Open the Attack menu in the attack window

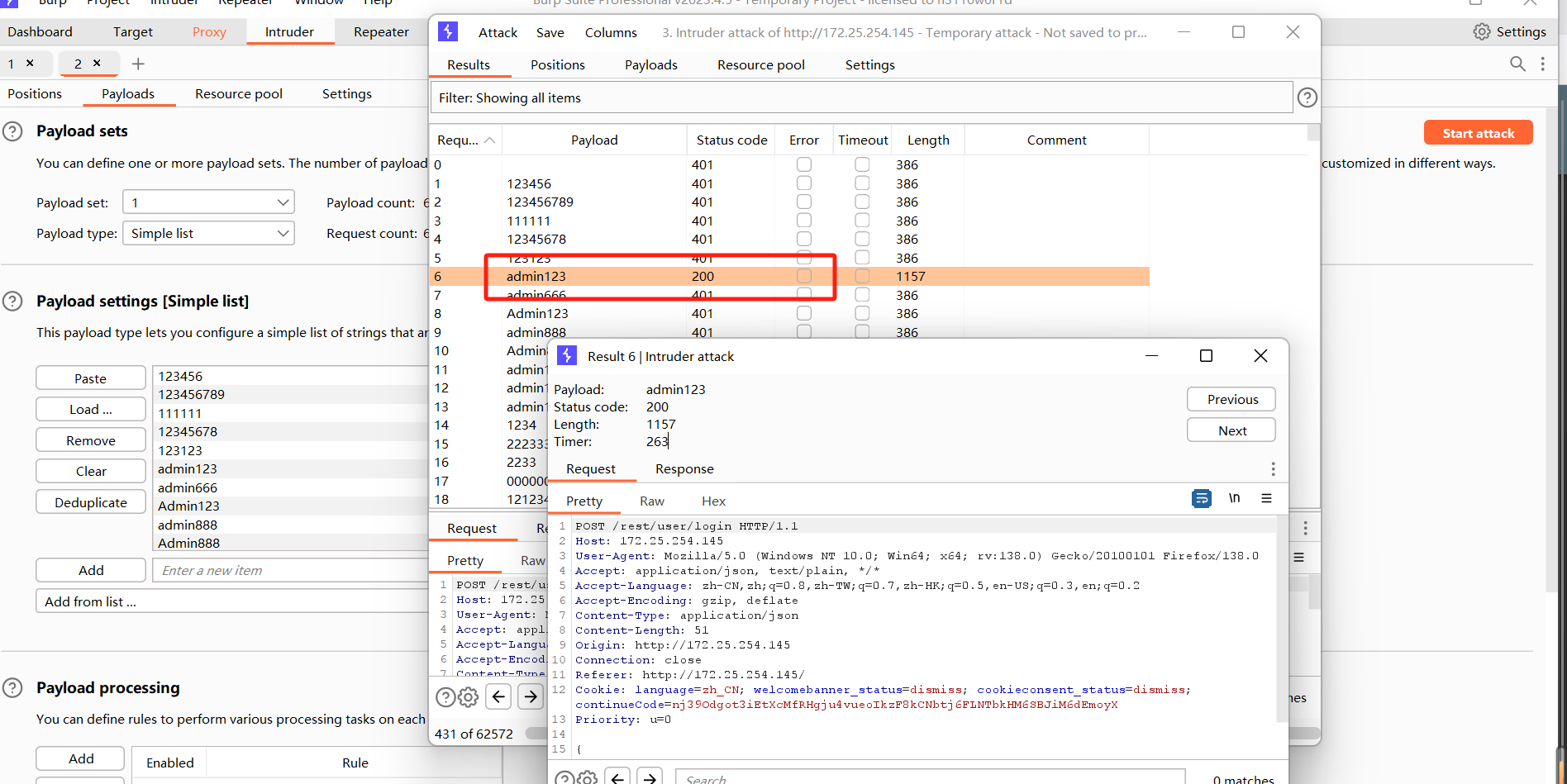[x=498, y=32]
